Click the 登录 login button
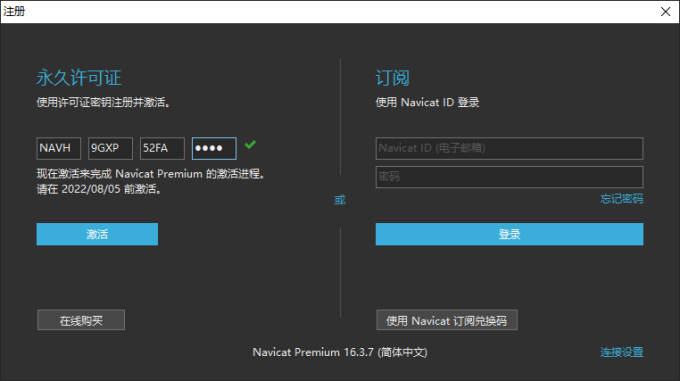 pos(509,234)
